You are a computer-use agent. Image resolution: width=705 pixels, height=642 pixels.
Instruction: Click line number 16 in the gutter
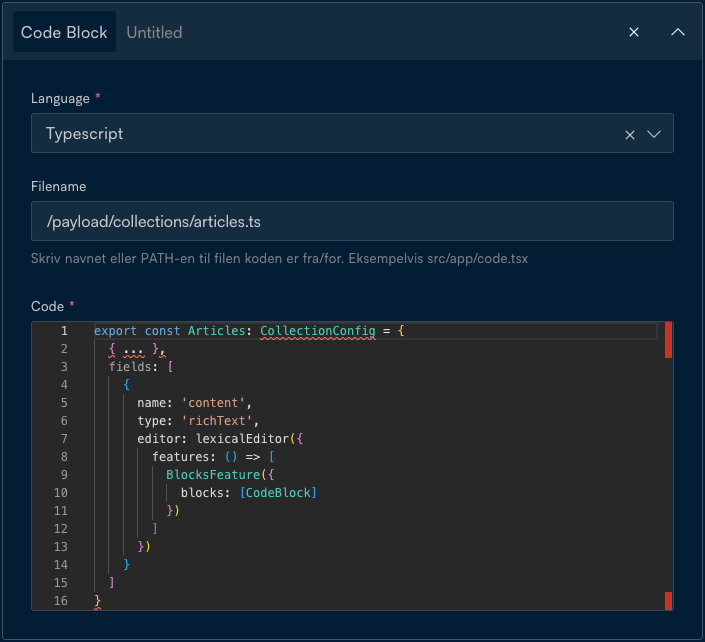(x=61, y=601)
